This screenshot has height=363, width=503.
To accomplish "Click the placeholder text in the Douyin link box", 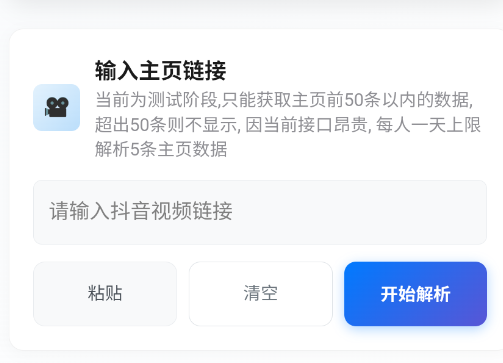I will tap(141, 211).
